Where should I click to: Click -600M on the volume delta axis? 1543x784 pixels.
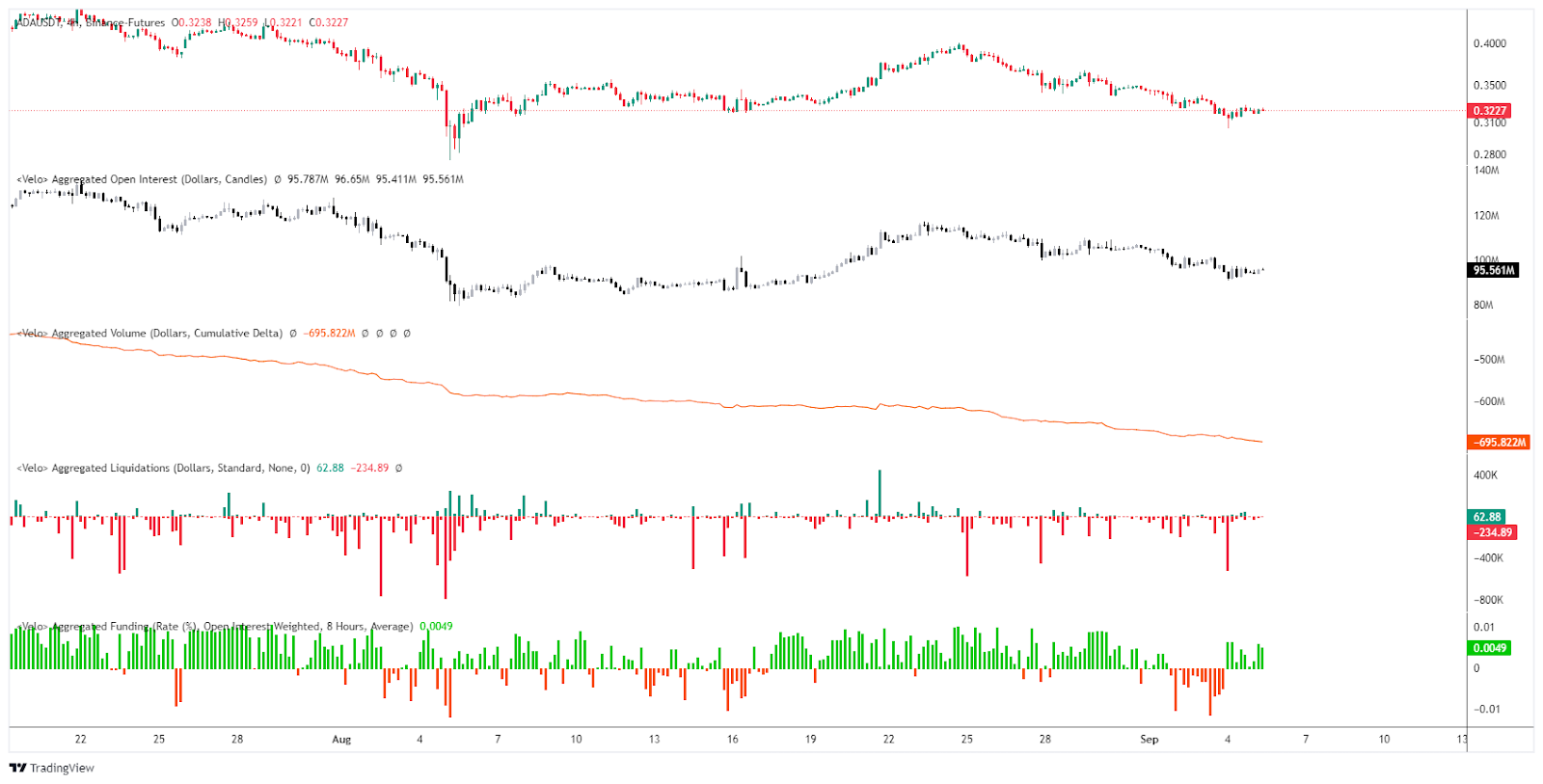[1489, 402]
